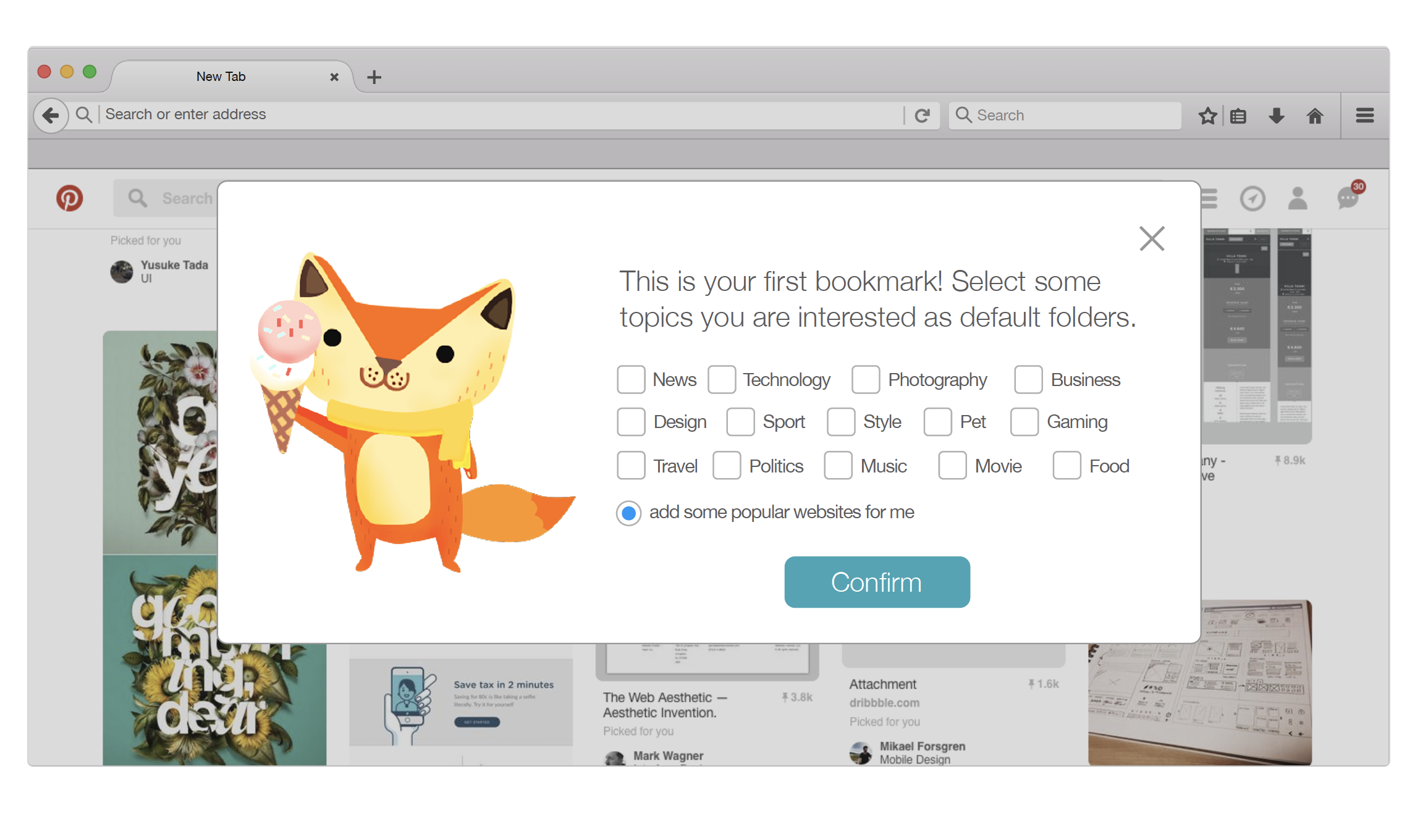Go to the browser home icon

[1315, 115]
